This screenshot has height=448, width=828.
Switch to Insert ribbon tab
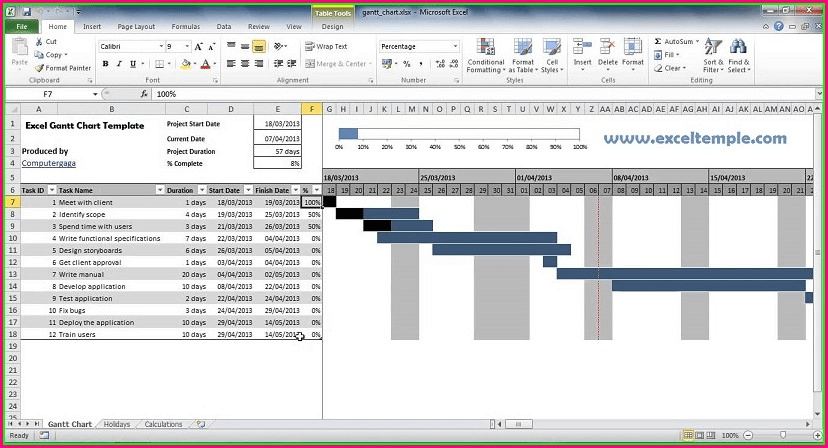(x=92, y=26)
